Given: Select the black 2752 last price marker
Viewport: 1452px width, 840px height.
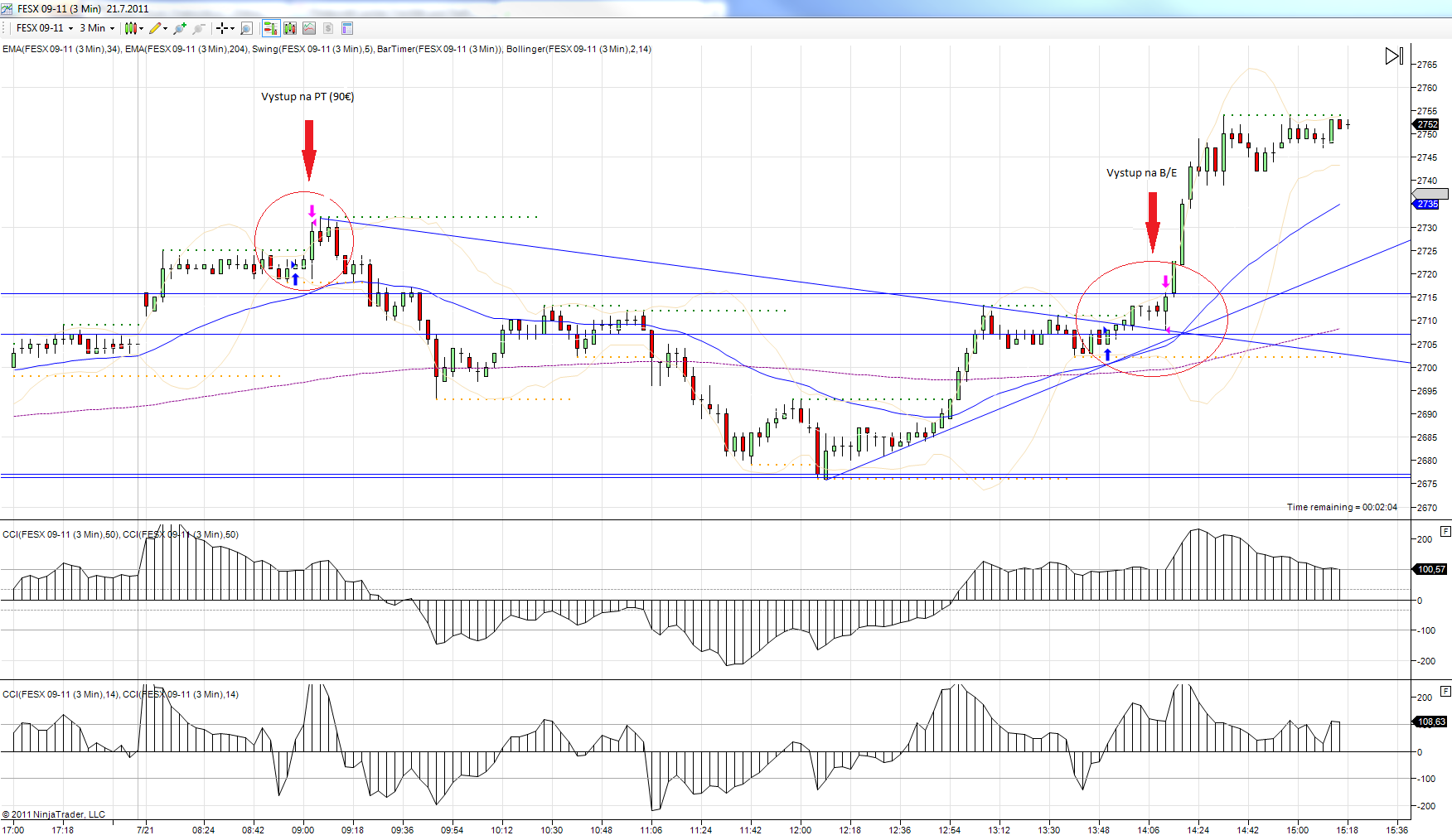Looking at the screenshot, I should click(1427, 124).
